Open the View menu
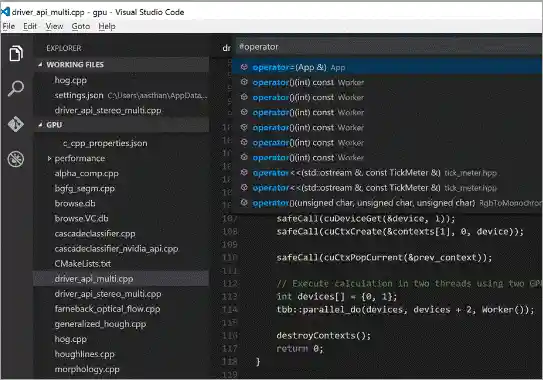Screen dimensions: 543x380 click(x=54, y=26)
